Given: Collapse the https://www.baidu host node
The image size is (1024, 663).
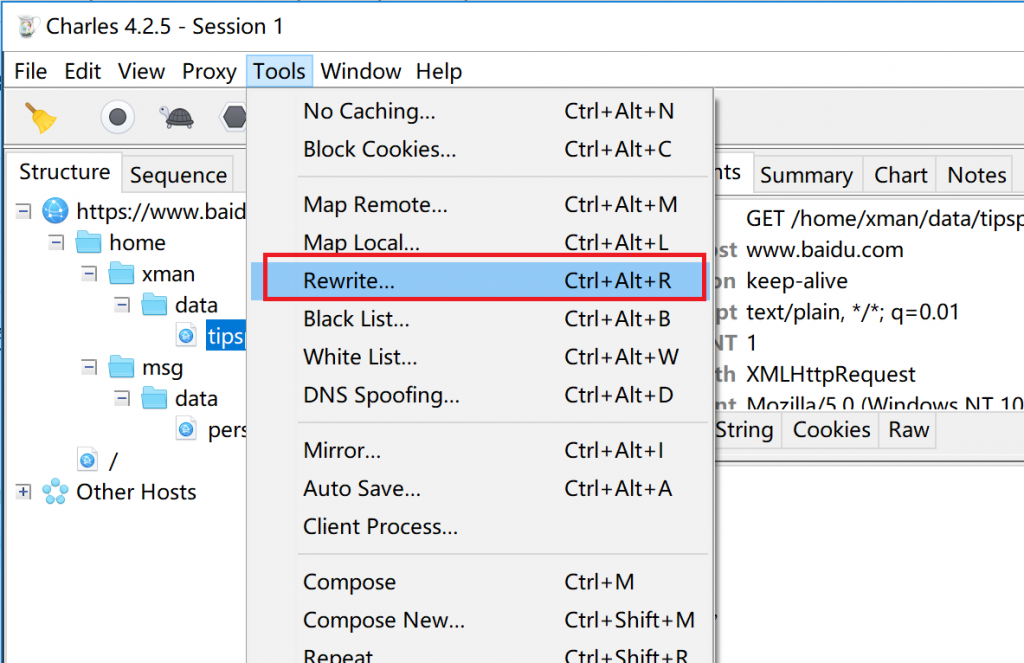Looking at the screenshot, I should coord(24,211).
